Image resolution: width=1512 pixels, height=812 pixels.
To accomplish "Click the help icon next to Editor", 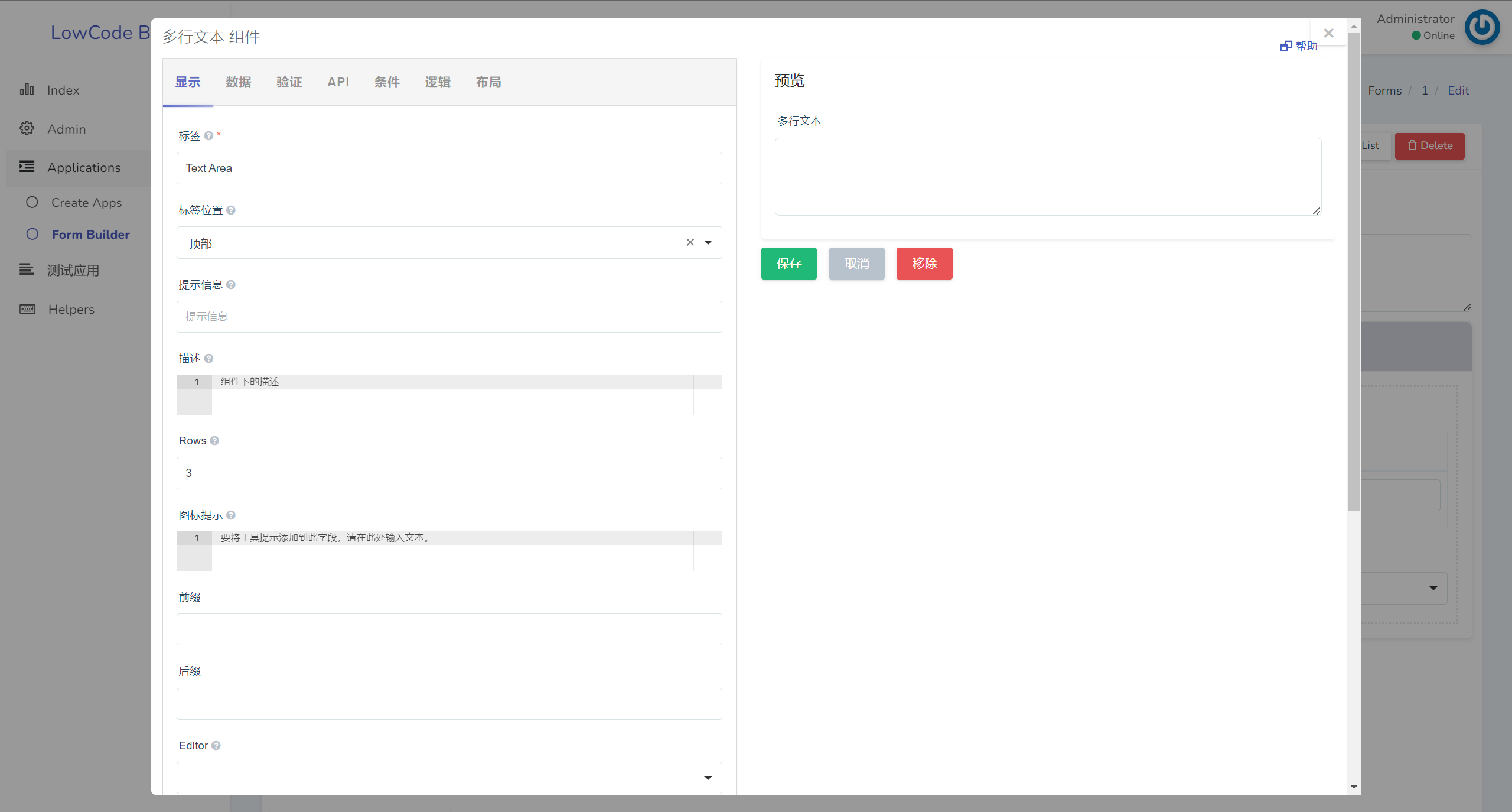I will (216, 746).
